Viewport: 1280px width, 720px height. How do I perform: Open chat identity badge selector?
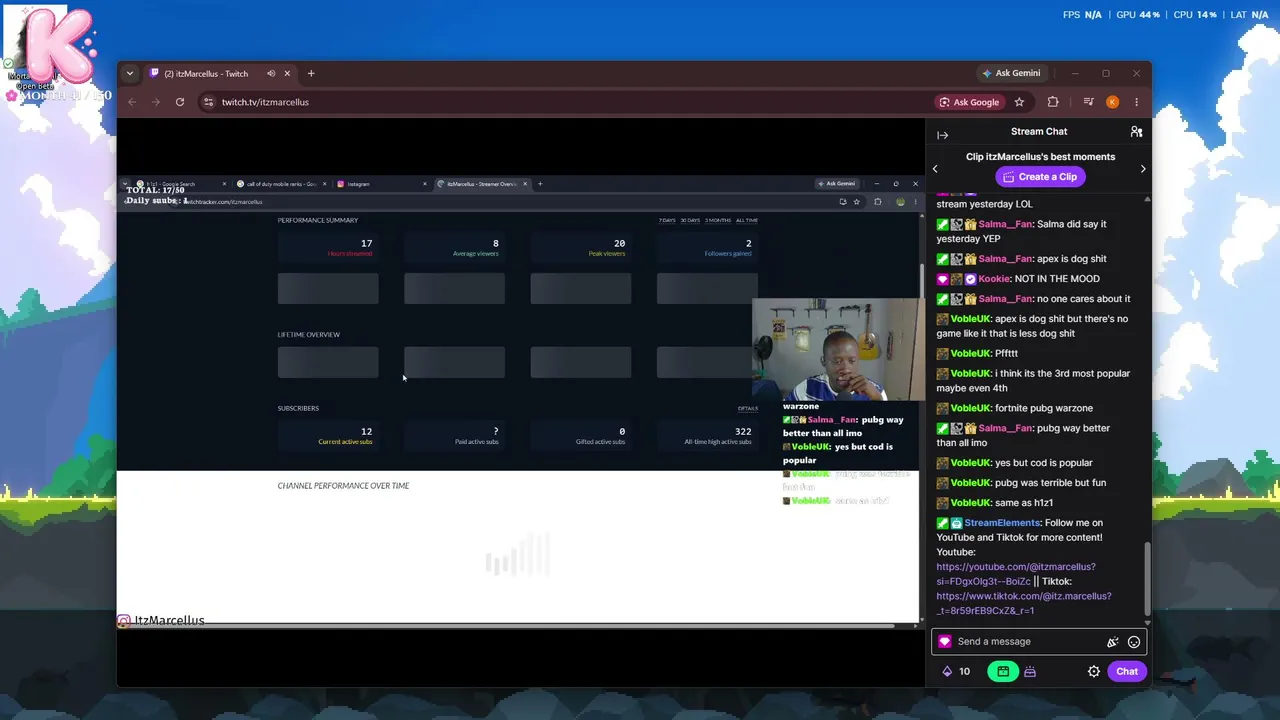click(x=945, y=642)
